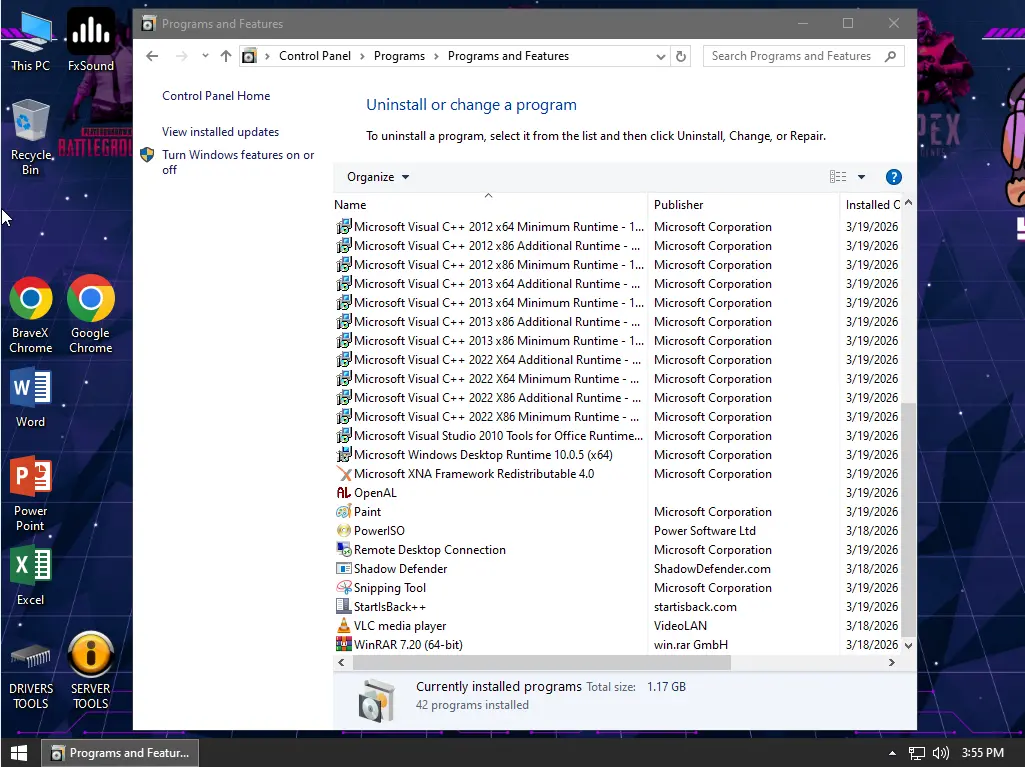Click the horizontal scrollbar right arrow
Image resolution: width=1025 pixels, height=767 pixels.
coord(892,662)
